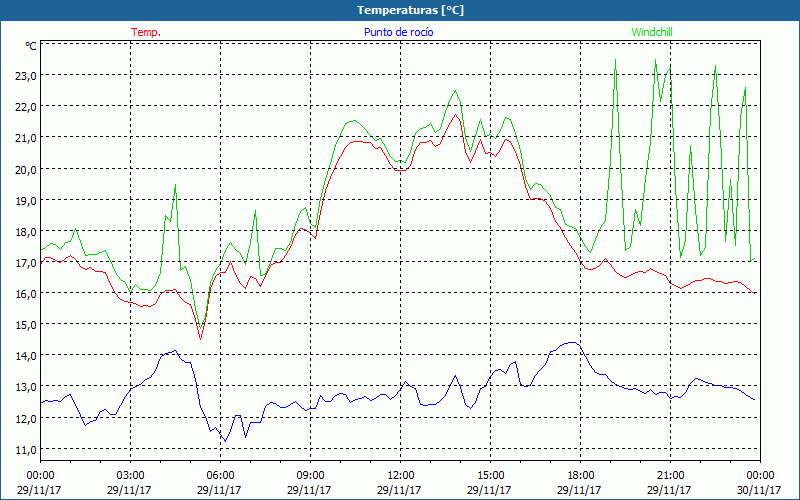This screenshot has width=800, height=500.
Task: Select the blue 'Punto de rocío' legend label
Action: click(x=398, y=32)
